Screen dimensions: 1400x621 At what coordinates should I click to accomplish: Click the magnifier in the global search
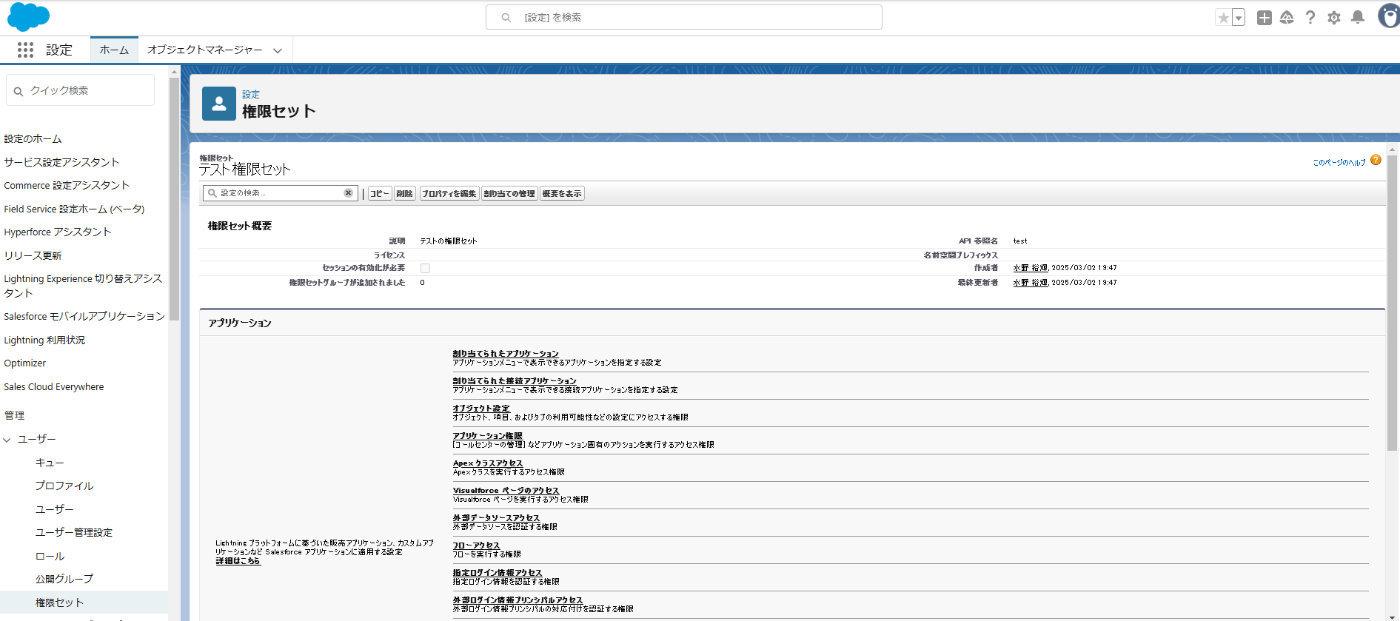tap(507, 17)
